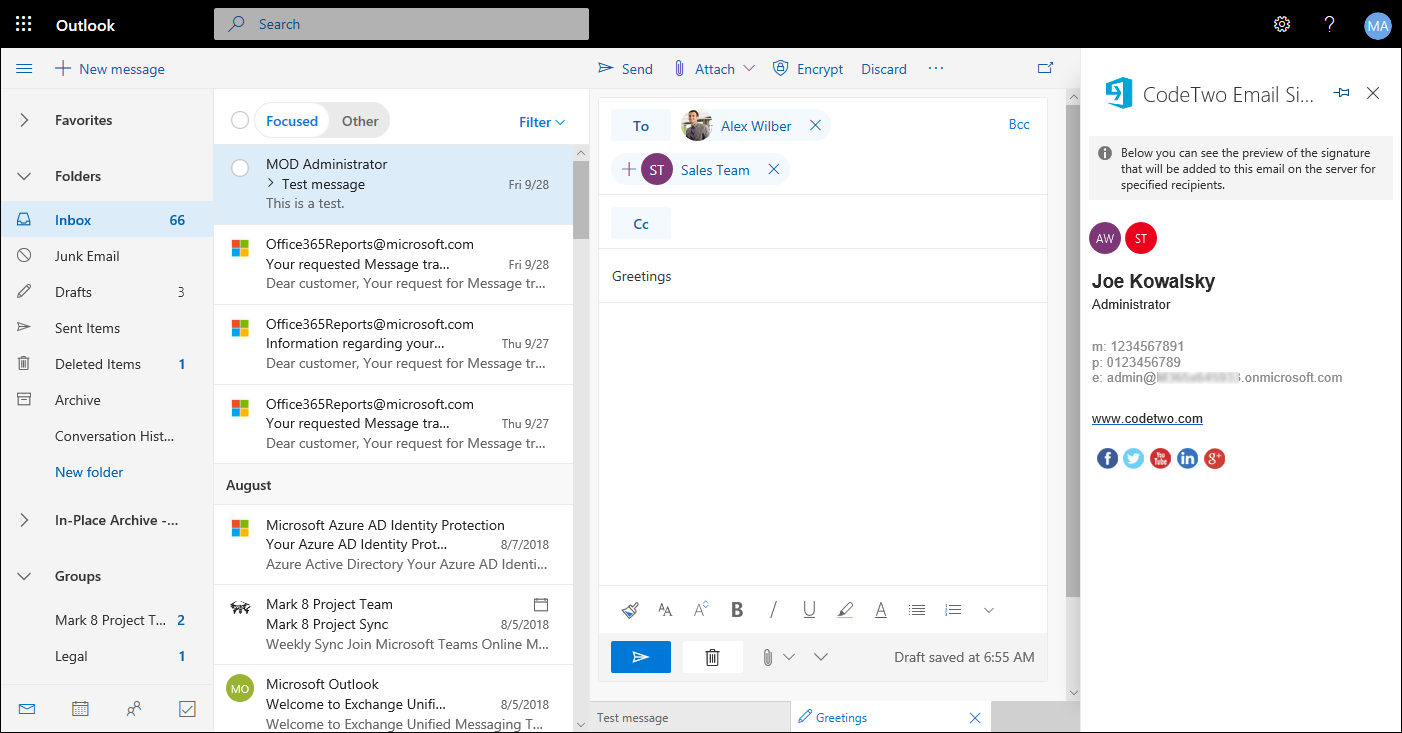1402x733 pixels.
Task: Open Facebook icon in signature preview
Action: pos(1107,458)
